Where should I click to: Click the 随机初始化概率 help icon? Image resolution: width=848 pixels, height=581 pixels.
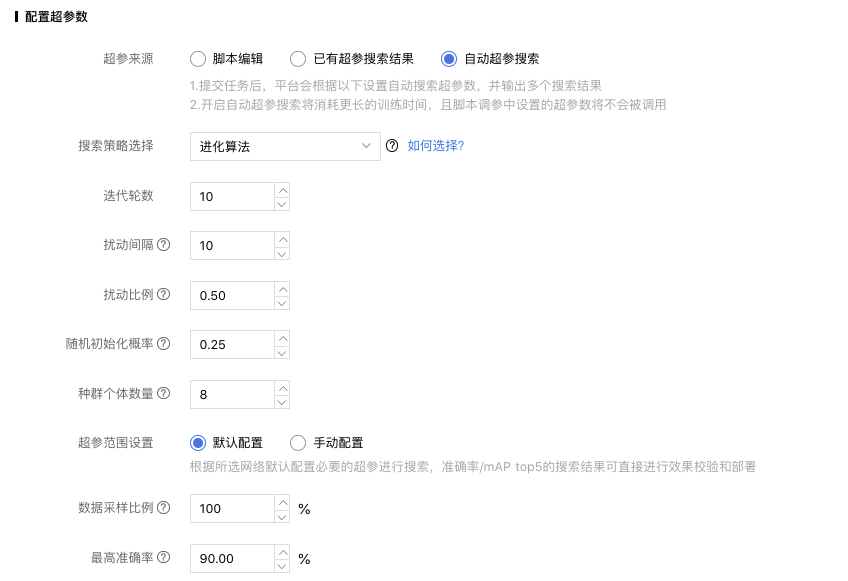pyautogui.click(x=164, y=344)
